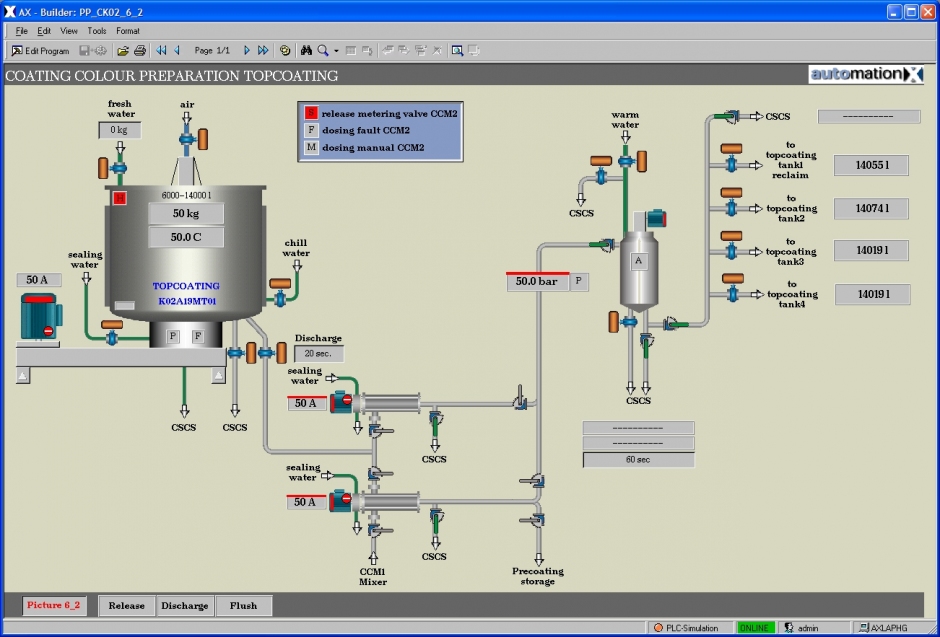Click the bottom-bar Discharge button

(x=185, y=606)
